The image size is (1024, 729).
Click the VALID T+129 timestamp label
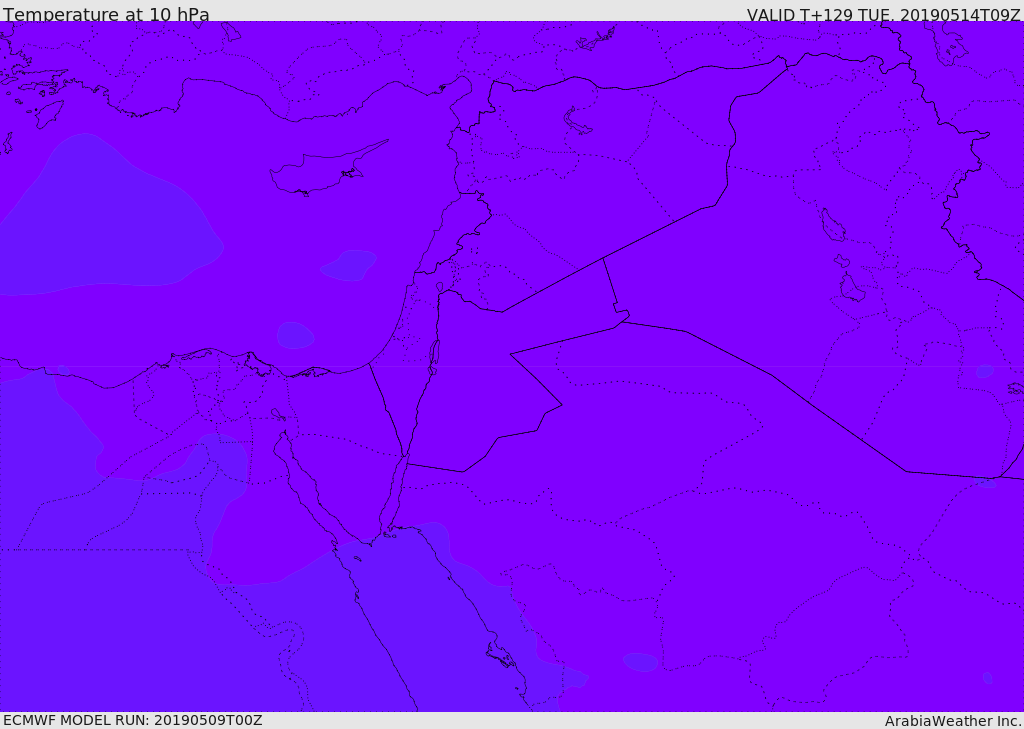(884, 15)
